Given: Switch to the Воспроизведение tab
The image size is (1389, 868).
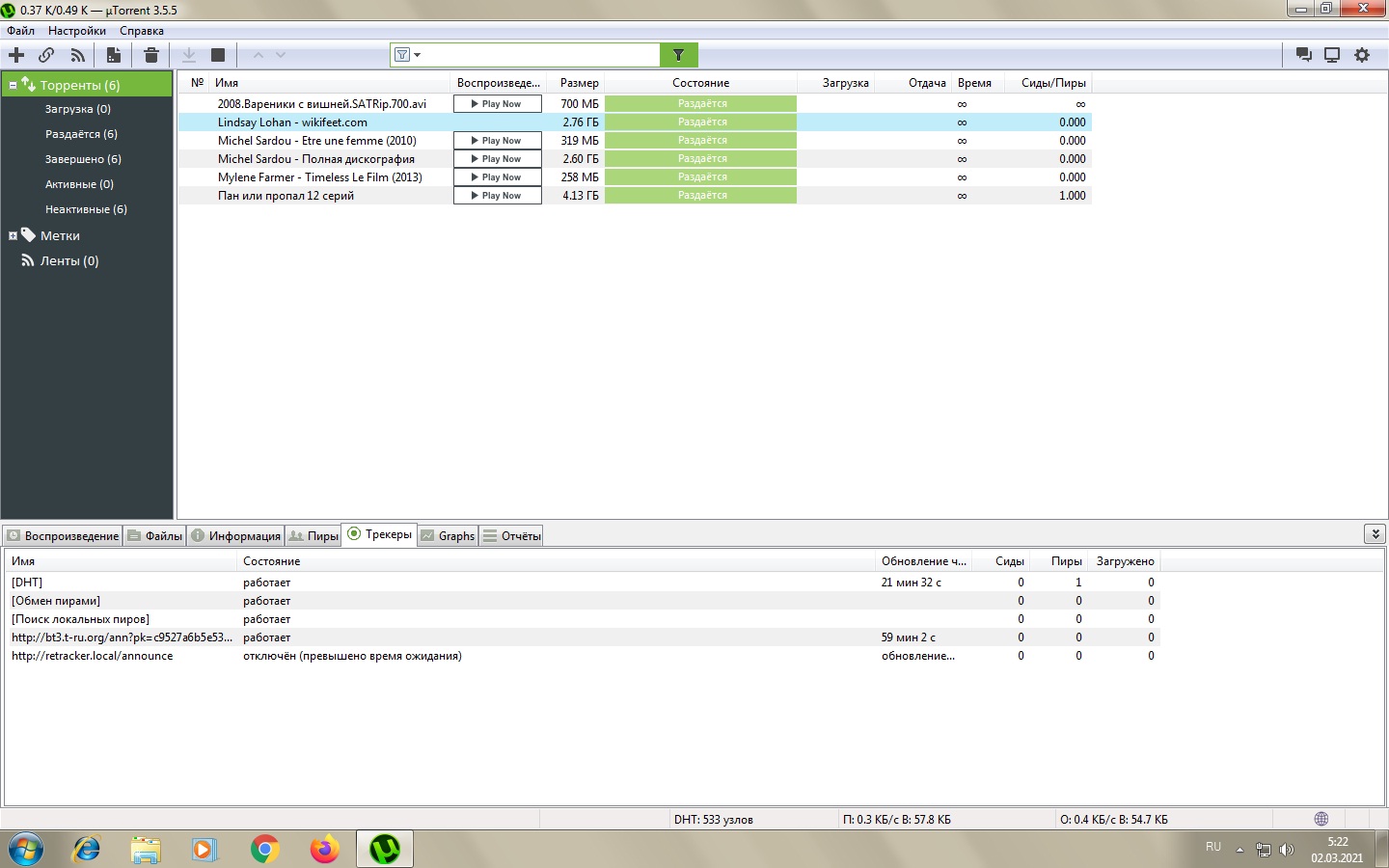Looking at the screenshot, I should pos(63,536).
